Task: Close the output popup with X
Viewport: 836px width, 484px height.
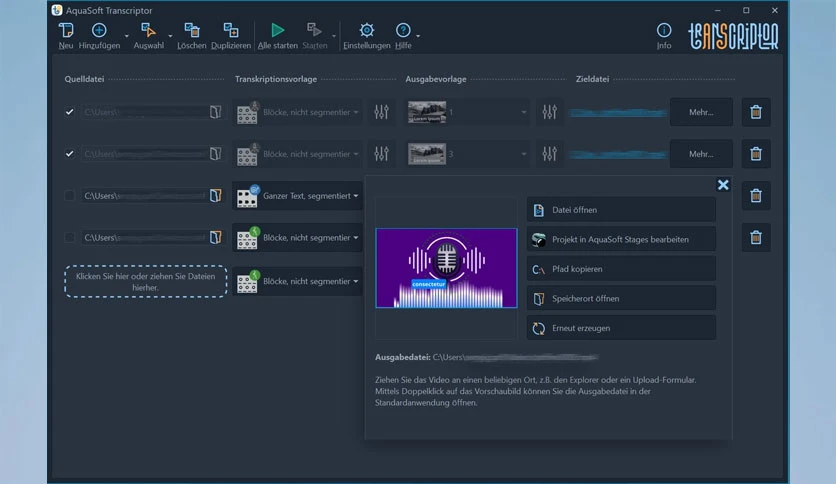Action: (x=723, y=185)
